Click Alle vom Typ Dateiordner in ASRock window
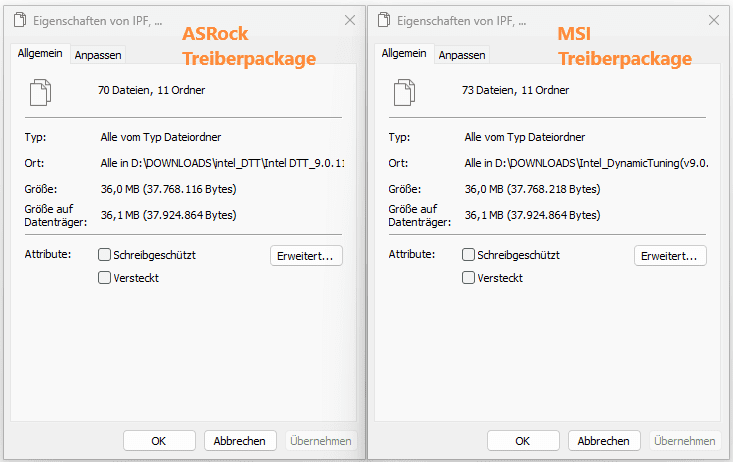This screenshot has width=733, height=462. [161, 137]
